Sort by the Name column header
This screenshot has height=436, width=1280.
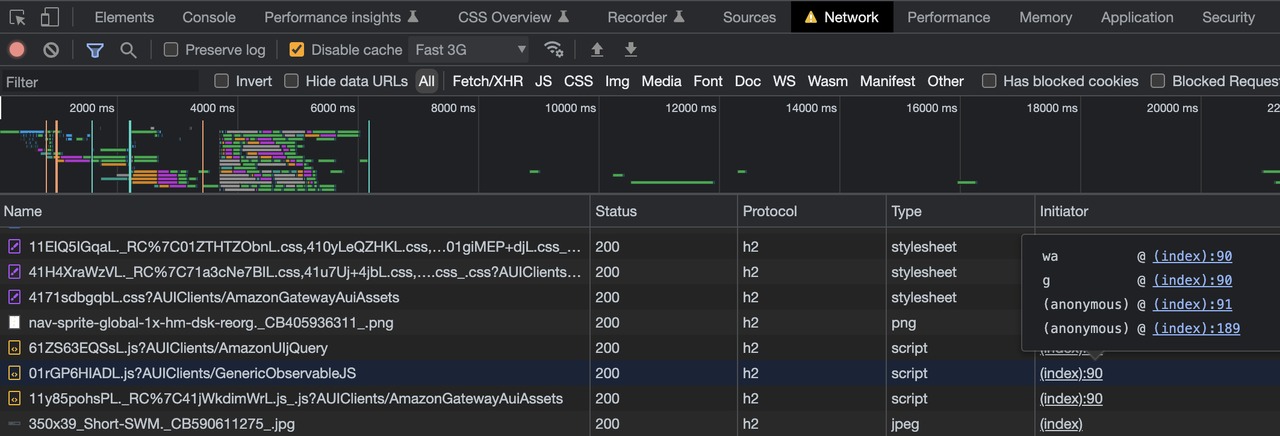[295, 211]
